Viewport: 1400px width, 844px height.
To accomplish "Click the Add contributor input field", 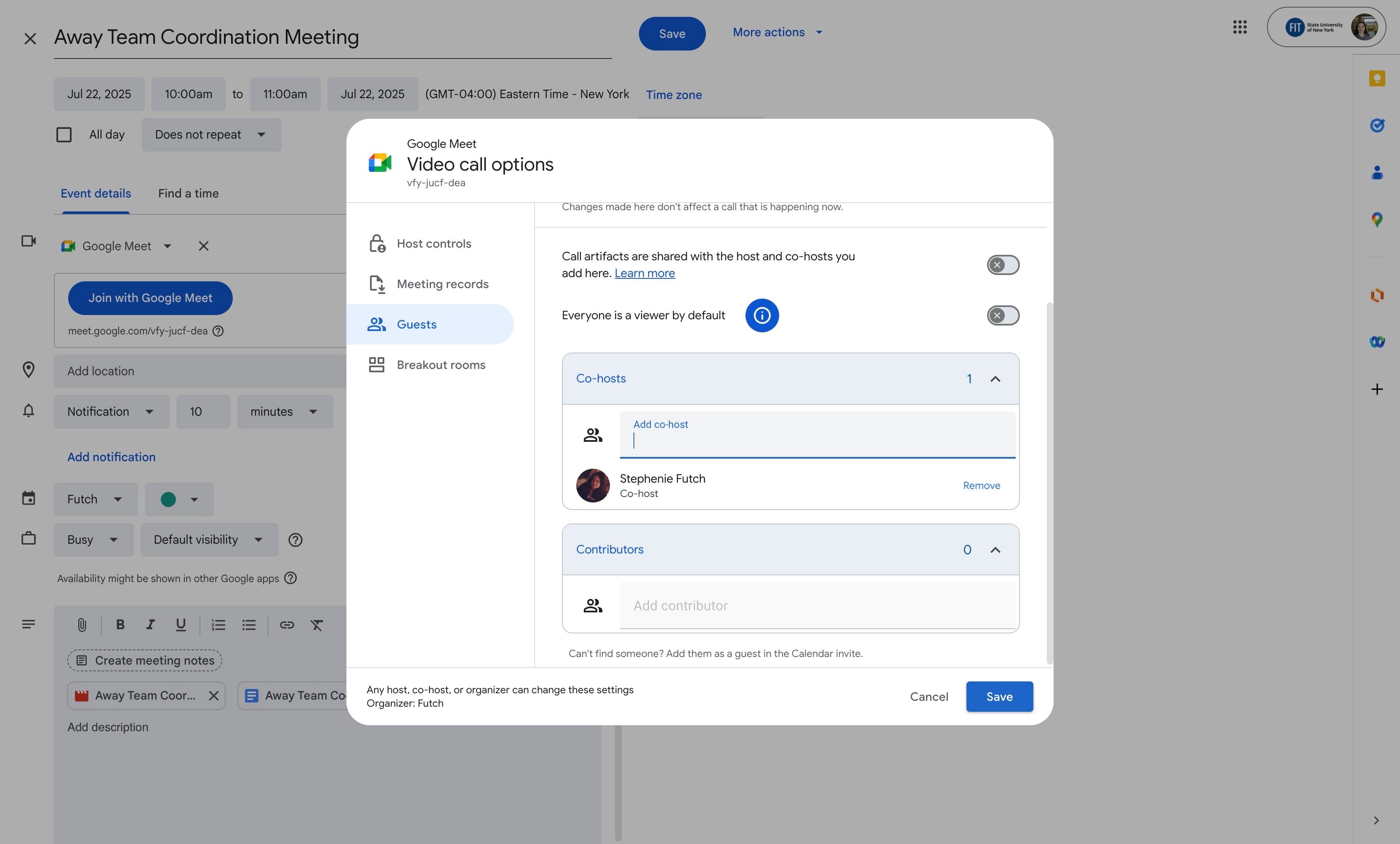I will click(x=817, y=605).
